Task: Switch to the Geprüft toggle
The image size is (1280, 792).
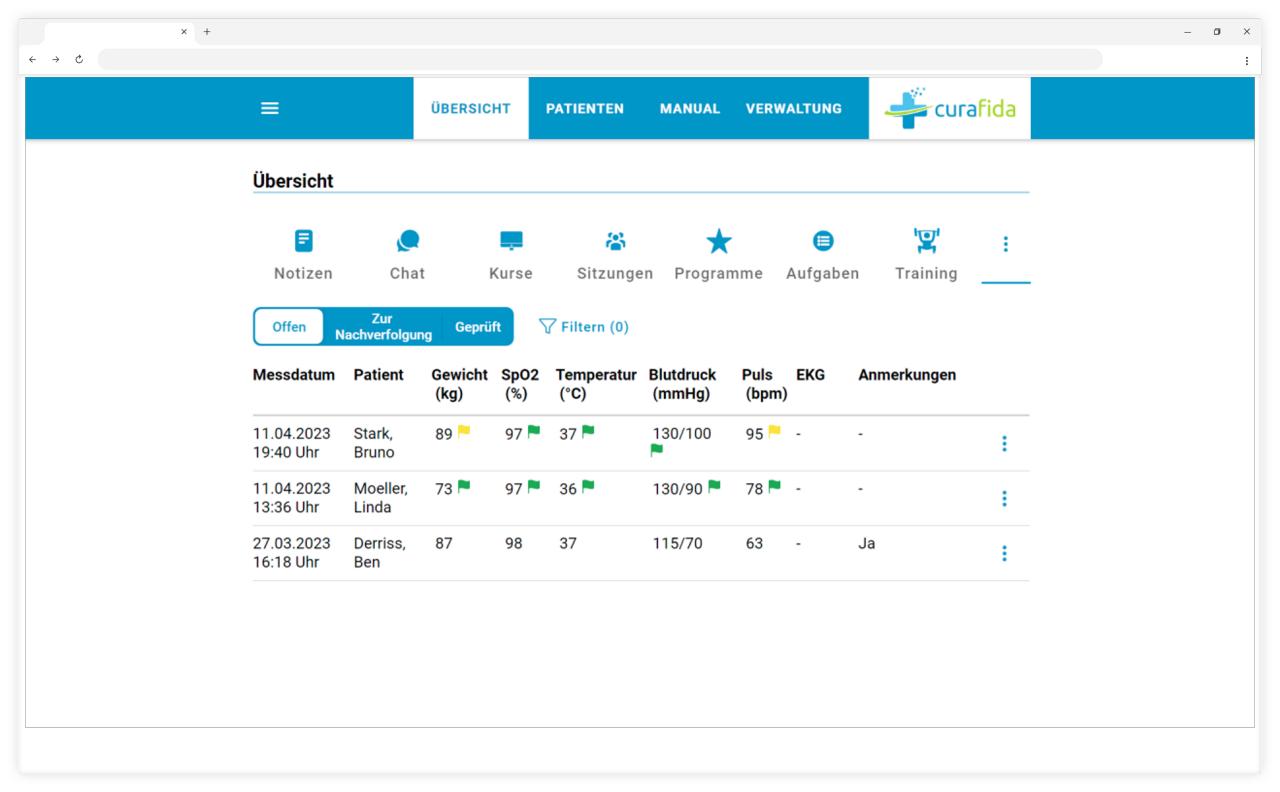Action: coord(478,327)
